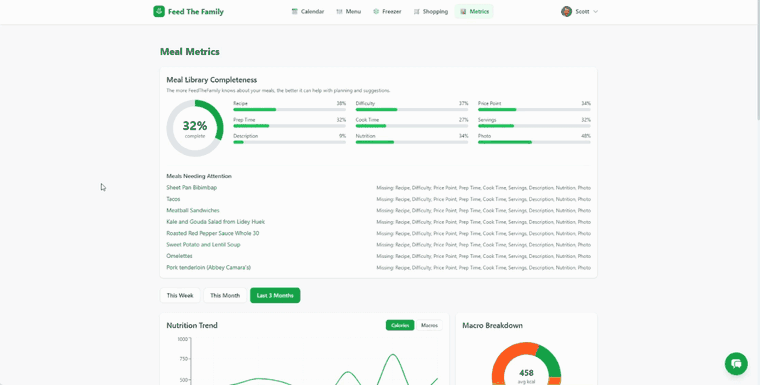
Task: Expand the Scott account dropdown chevron
Action: (595, 12)
